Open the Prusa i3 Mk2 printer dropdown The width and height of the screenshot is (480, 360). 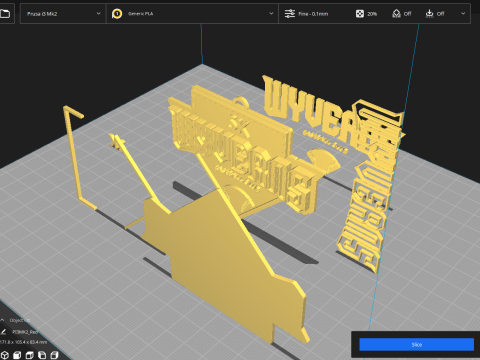[x=63, y=14]
